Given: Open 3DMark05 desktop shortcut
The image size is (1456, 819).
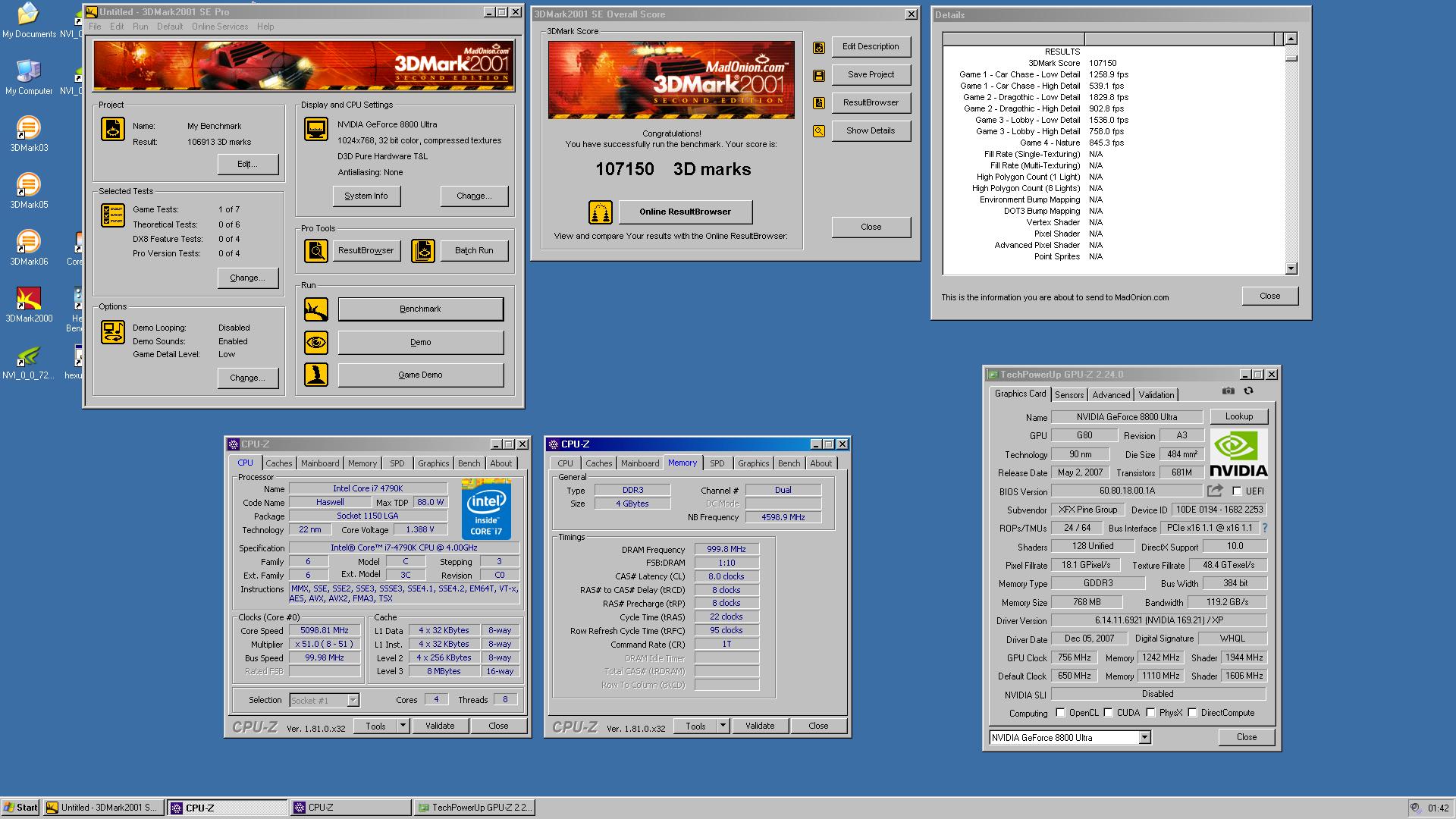Looking at the screenshot, I should pos(29,191).
